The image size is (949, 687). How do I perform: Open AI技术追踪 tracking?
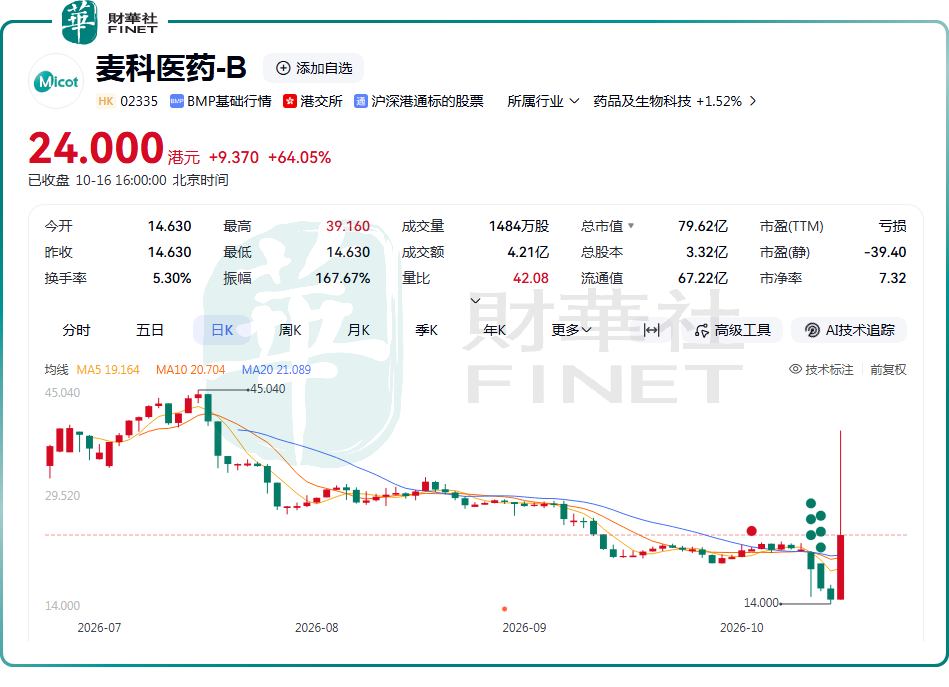(x=849, y=330)
